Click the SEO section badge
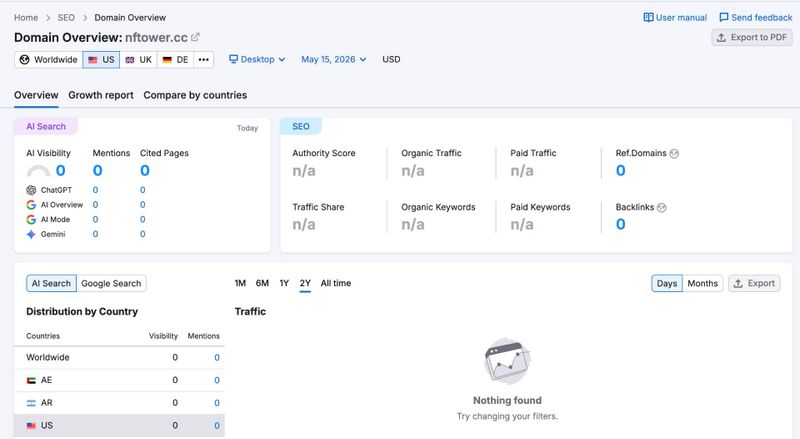Image resolution: width=800 pixels, height=439 pixels. (301, 127)
